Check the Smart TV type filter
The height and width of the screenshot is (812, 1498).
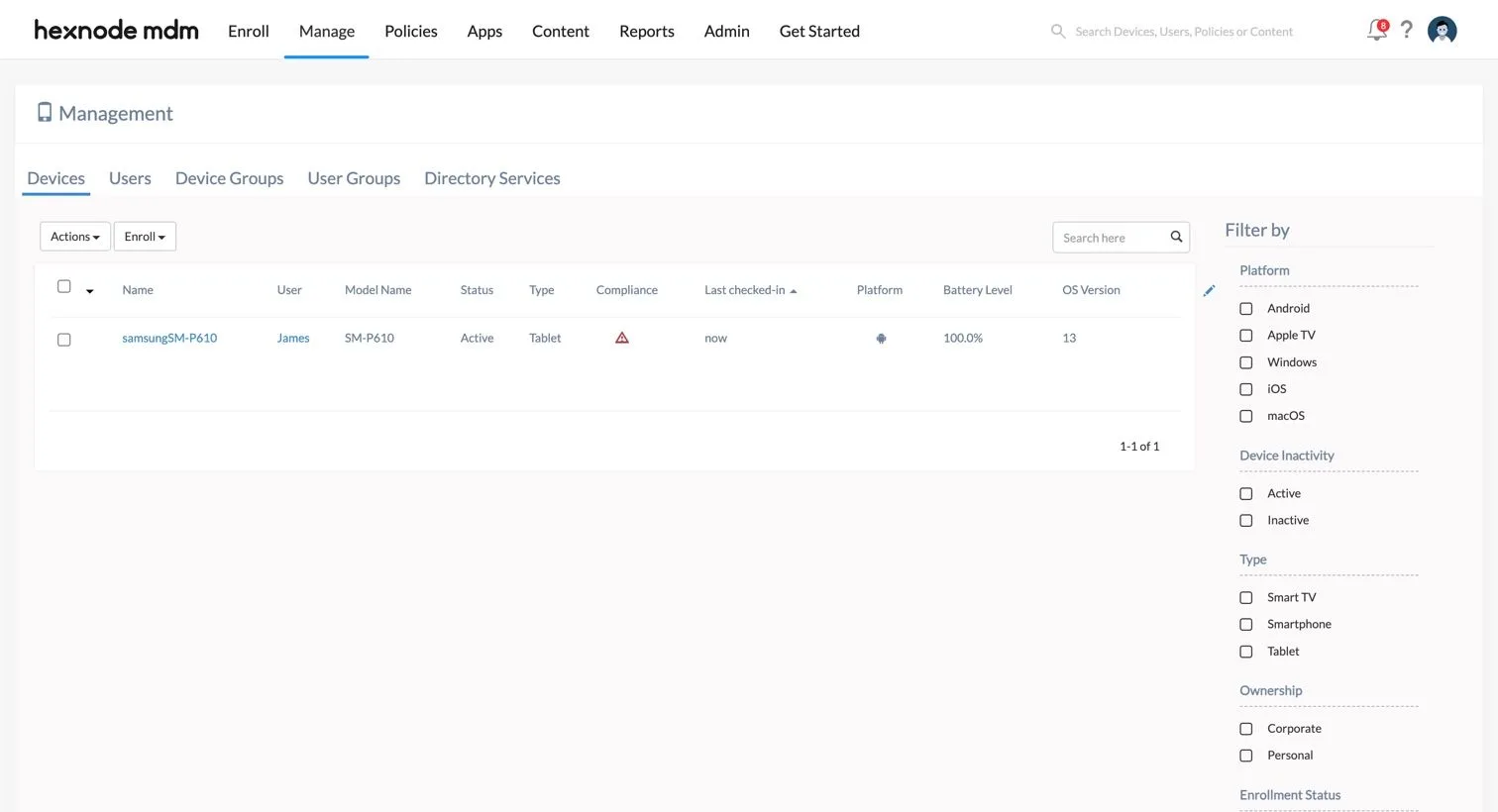coord(1246,597)
